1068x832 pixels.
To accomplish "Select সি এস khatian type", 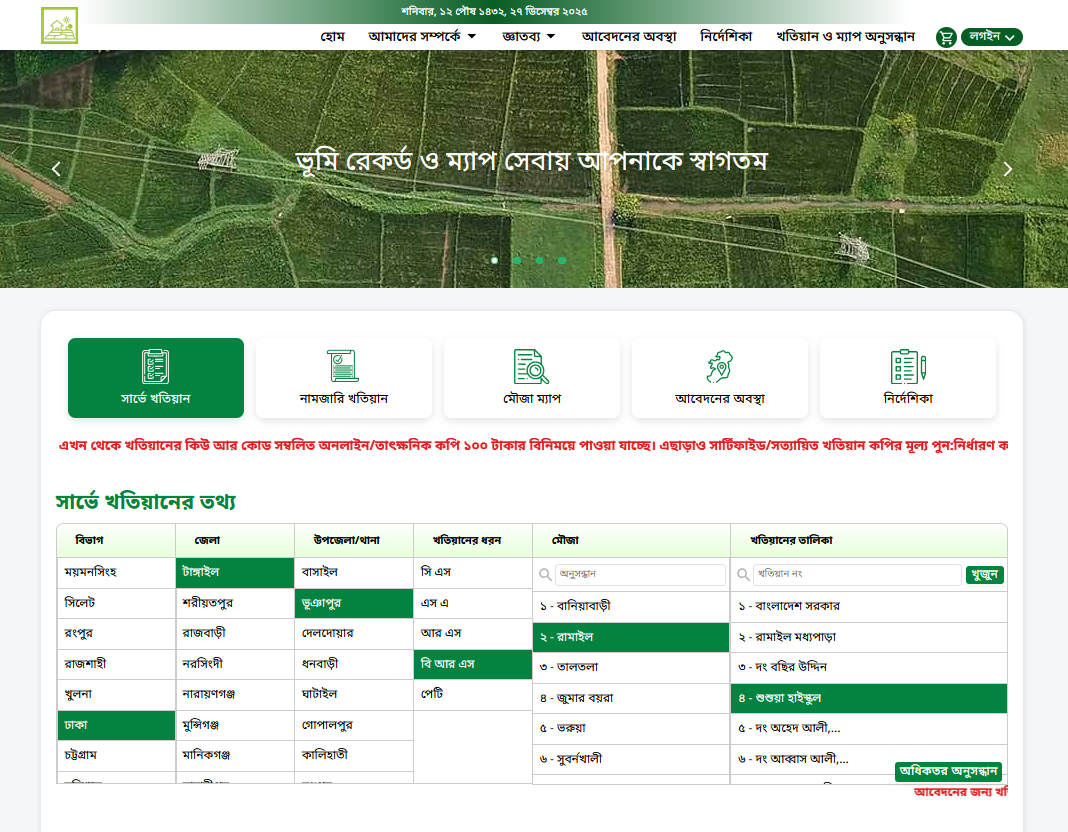I will (472, 573).
